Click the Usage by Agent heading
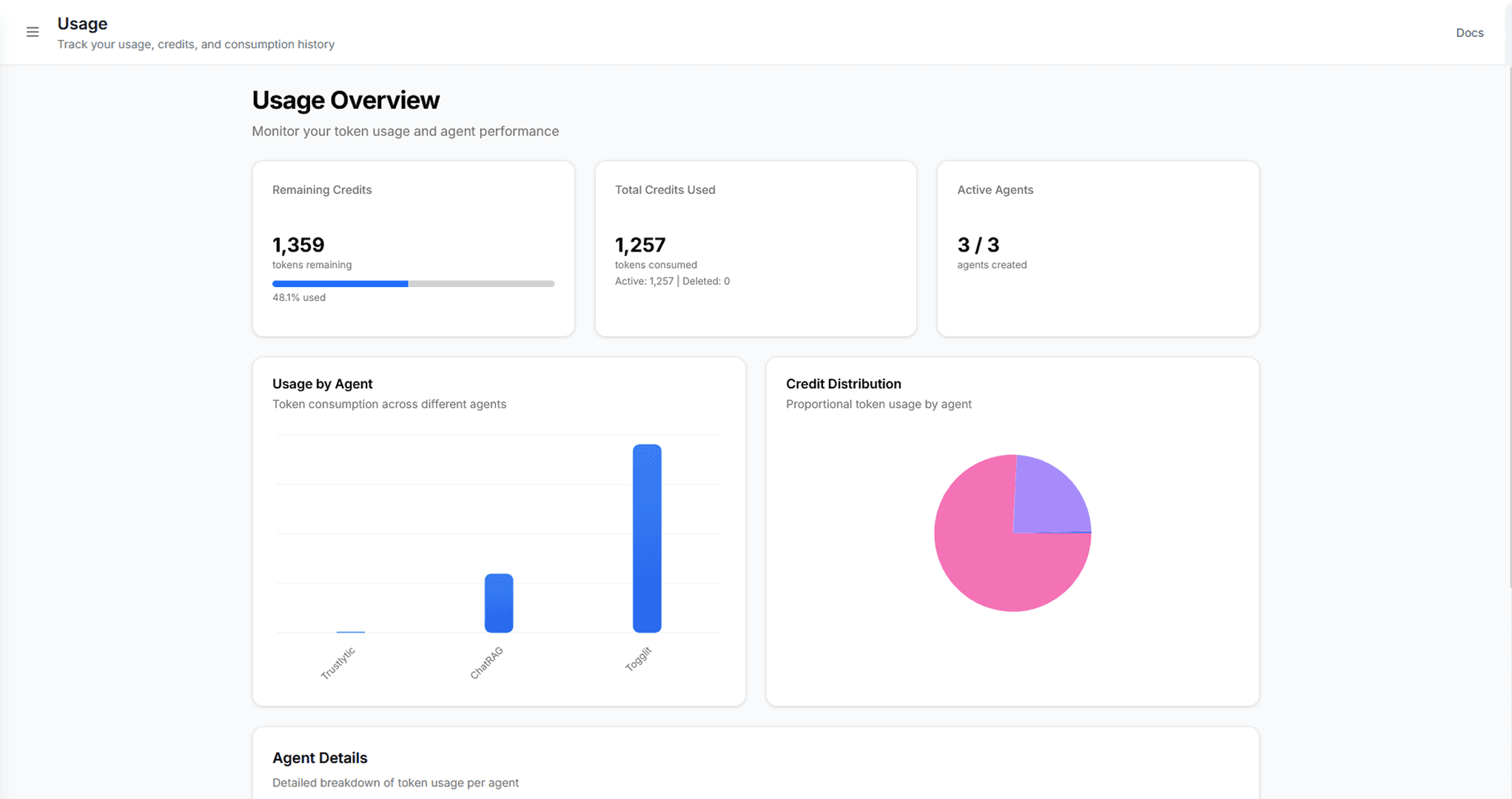Screen dimensions: 1512x799 pos(322,383)
